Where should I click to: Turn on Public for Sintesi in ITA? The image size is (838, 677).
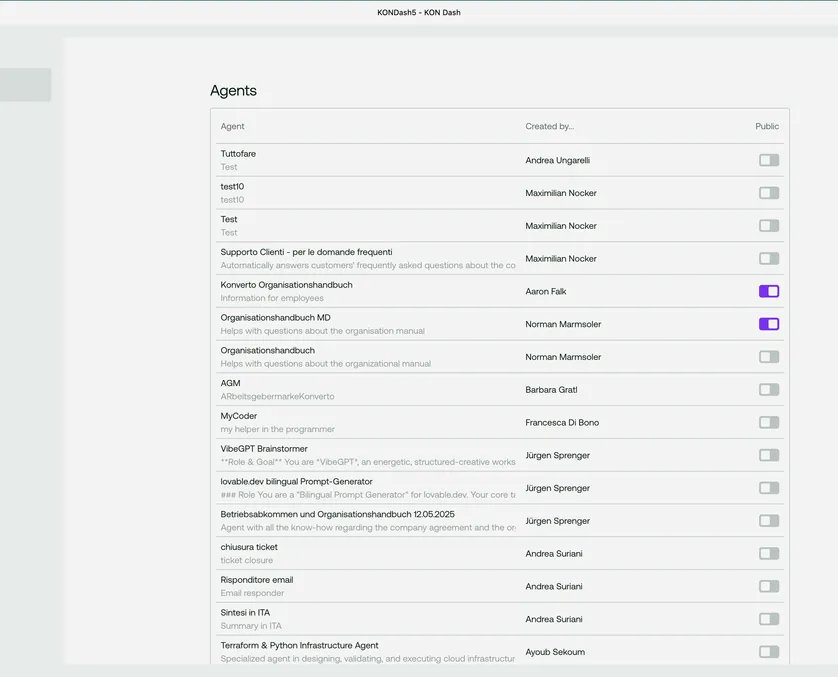[768, 619]
